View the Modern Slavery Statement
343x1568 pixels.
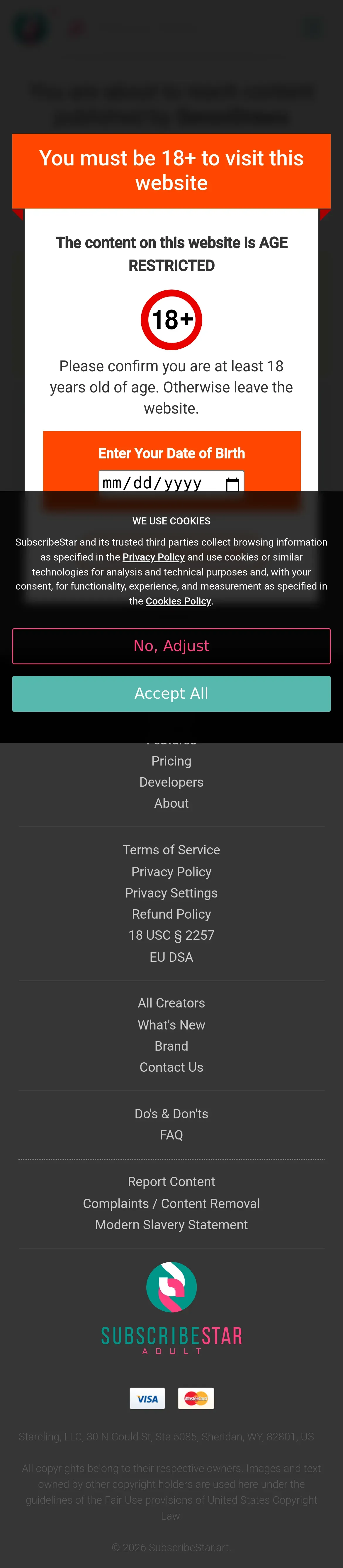click(171, 1225)
